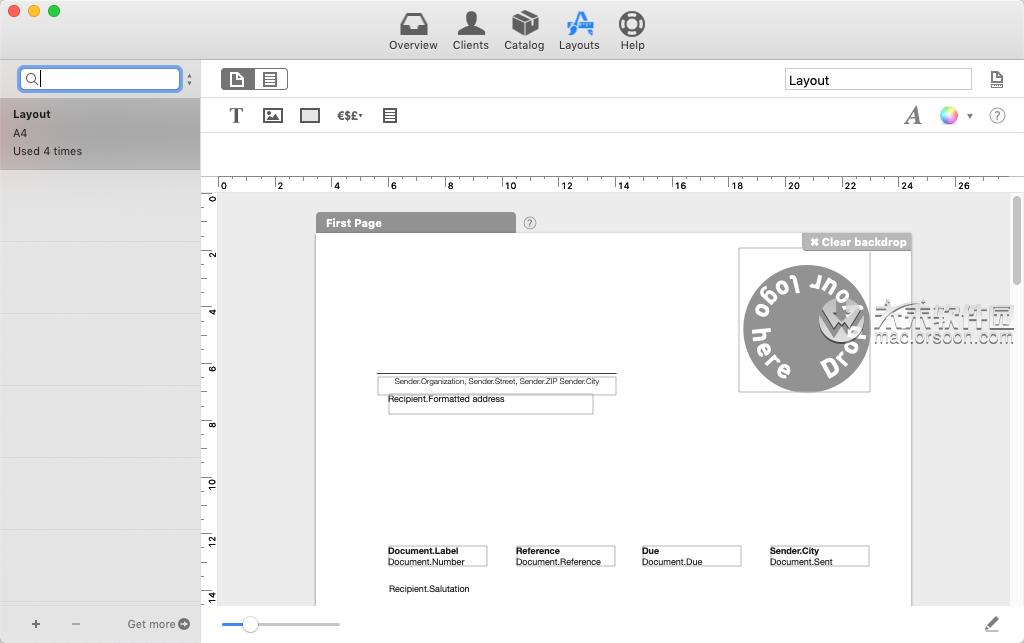Add a text box with the T tool
Viewport: 1024px width, 643px height.
[x=236, y=116]
